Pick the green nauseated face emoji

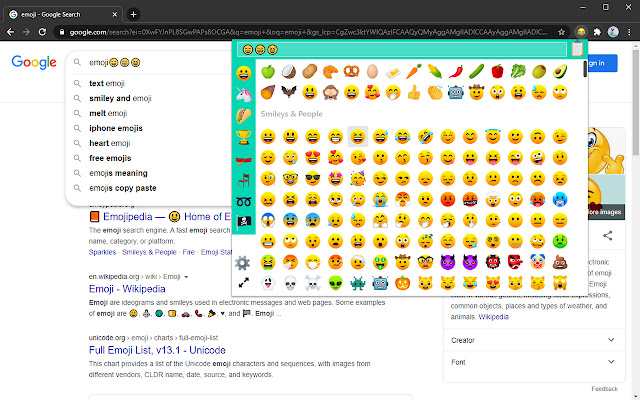[560, 241]
